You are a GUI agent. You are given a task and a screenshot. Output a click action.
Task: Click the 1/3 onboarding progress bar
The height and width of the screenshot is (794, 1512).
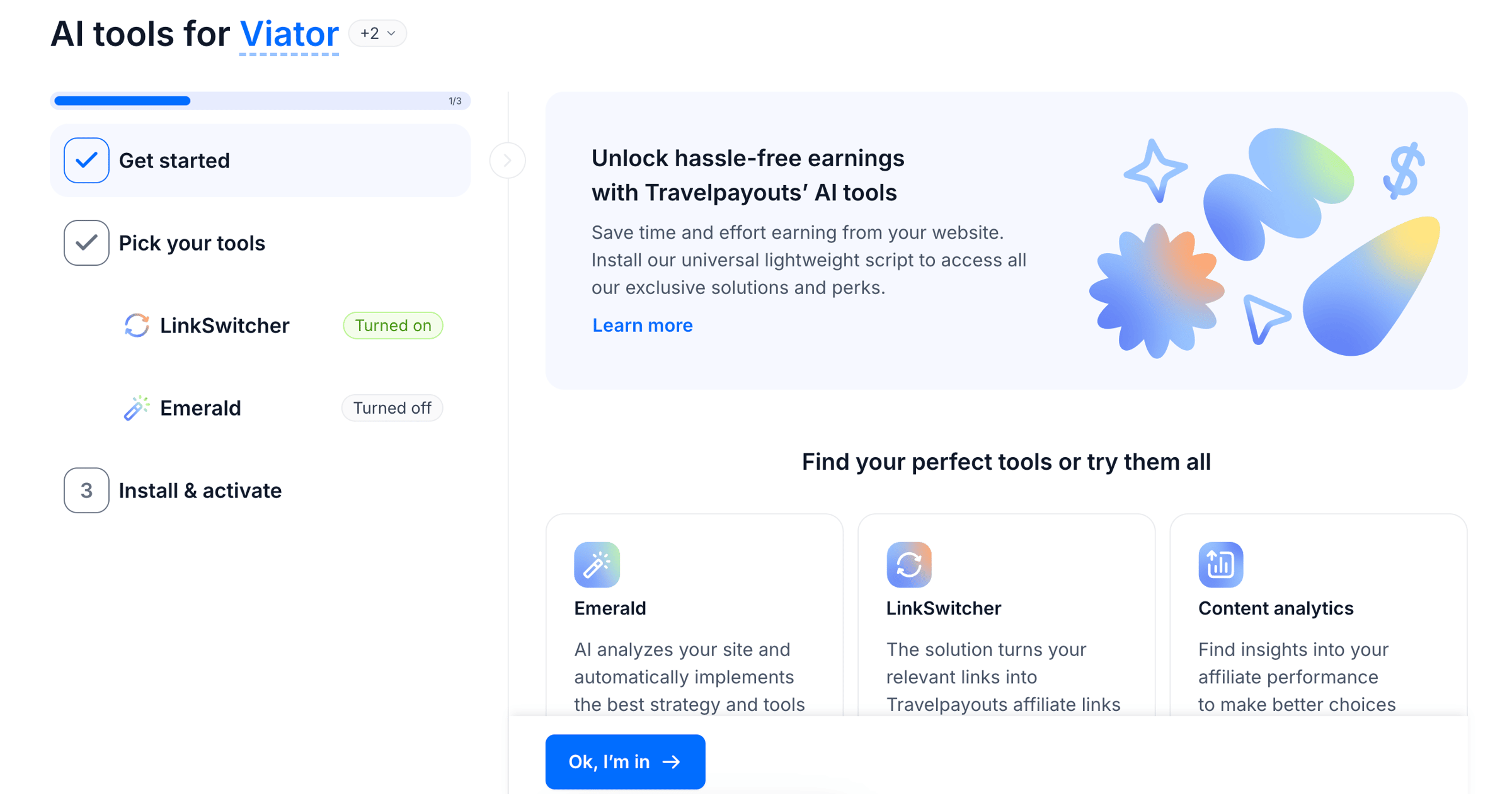click(x=260, y=101)
